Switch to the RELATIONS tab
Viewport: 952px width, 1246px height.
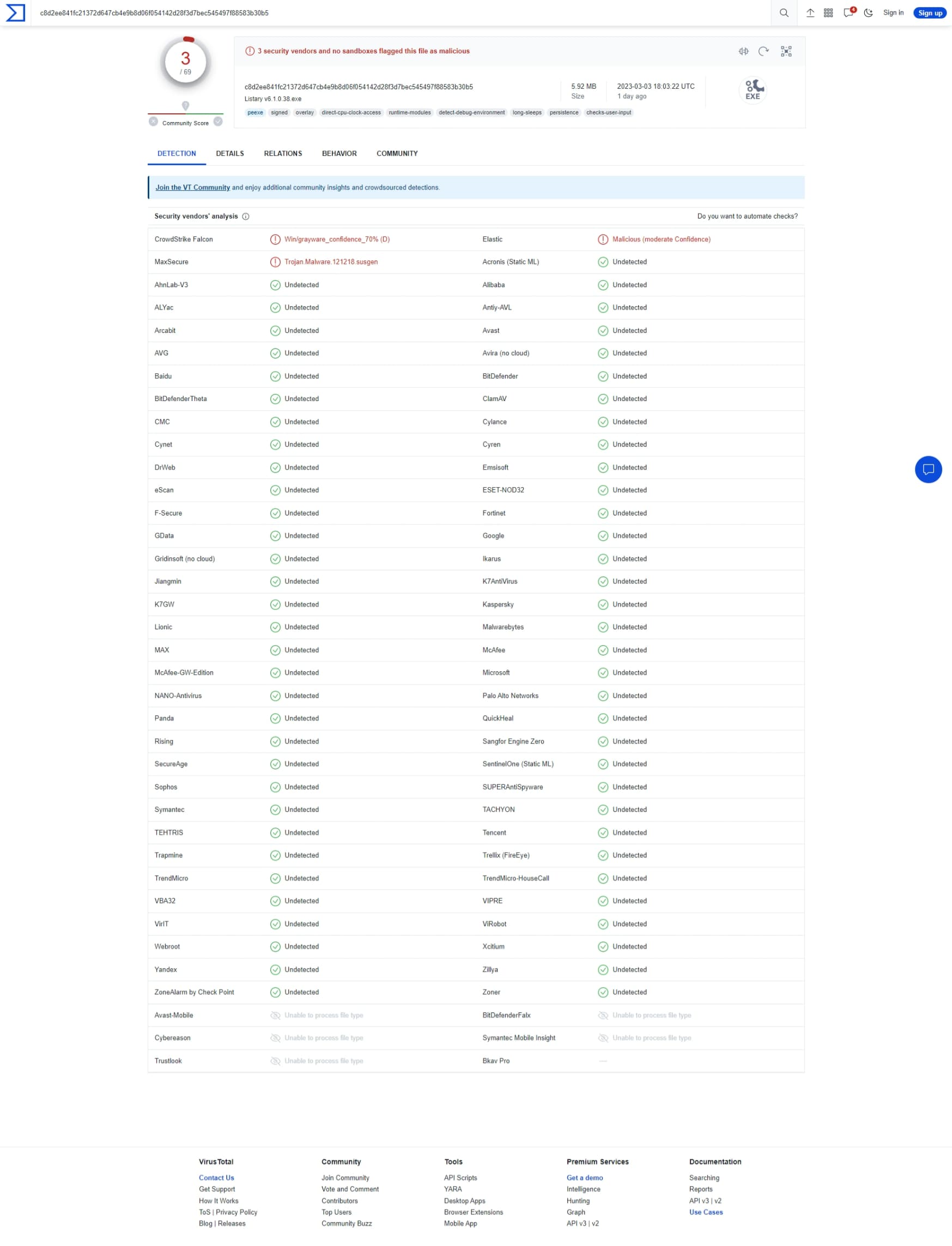coord(283,154)
